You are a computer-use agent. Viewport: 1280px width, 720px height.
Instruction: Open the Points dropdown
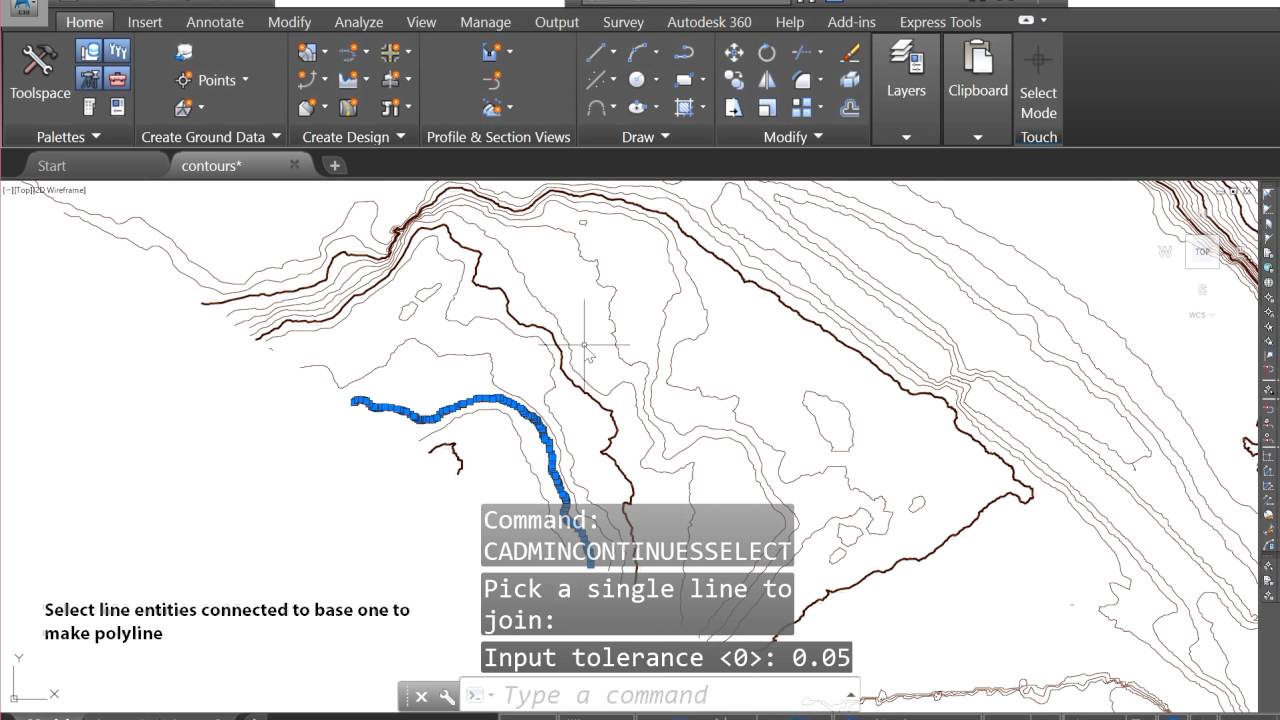(x=246, y=80)
